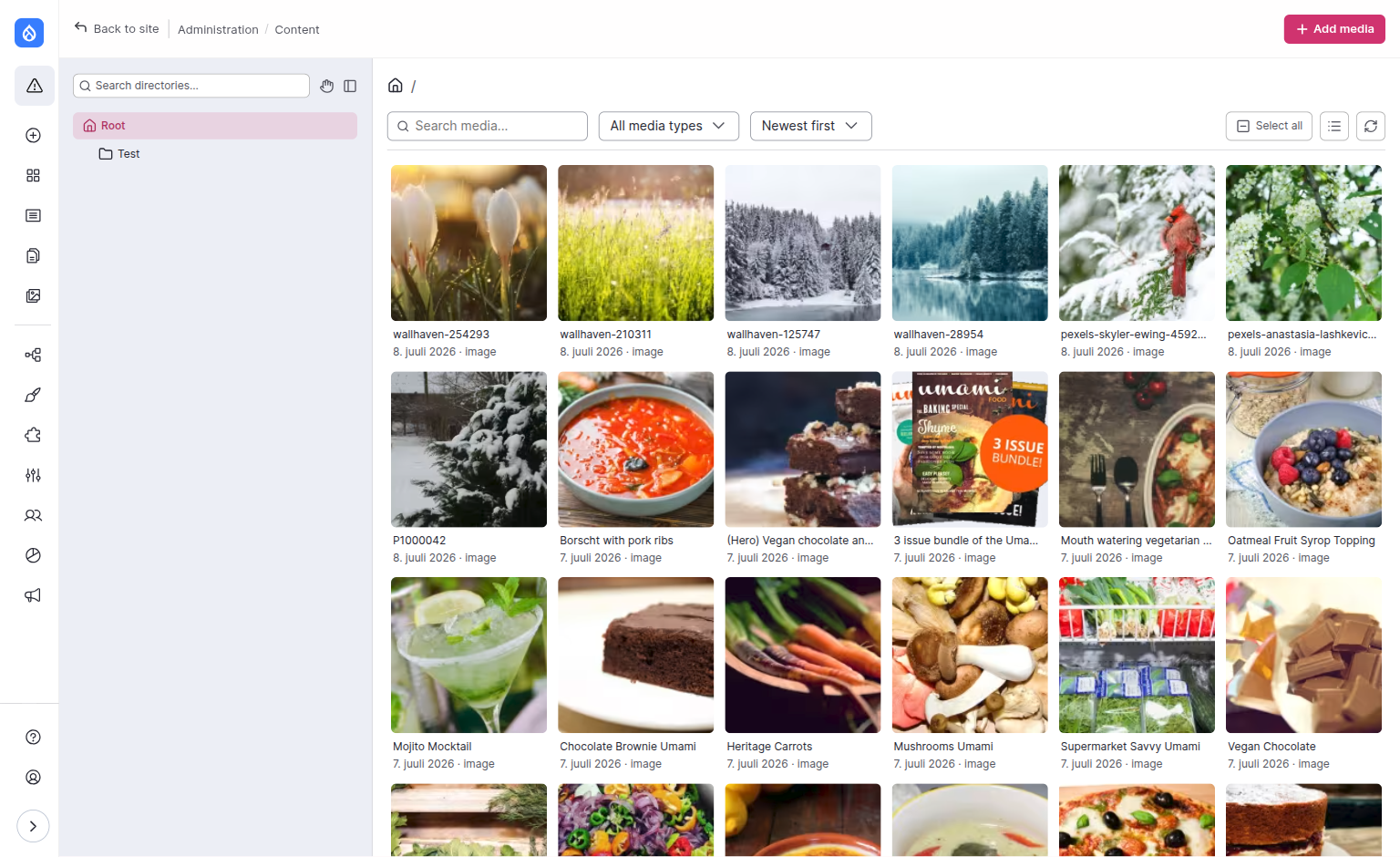The height and width of the screenshot is (857, 1400).
Task: Click the Heritage Carrots title text
Action: (x=769, y=747)
